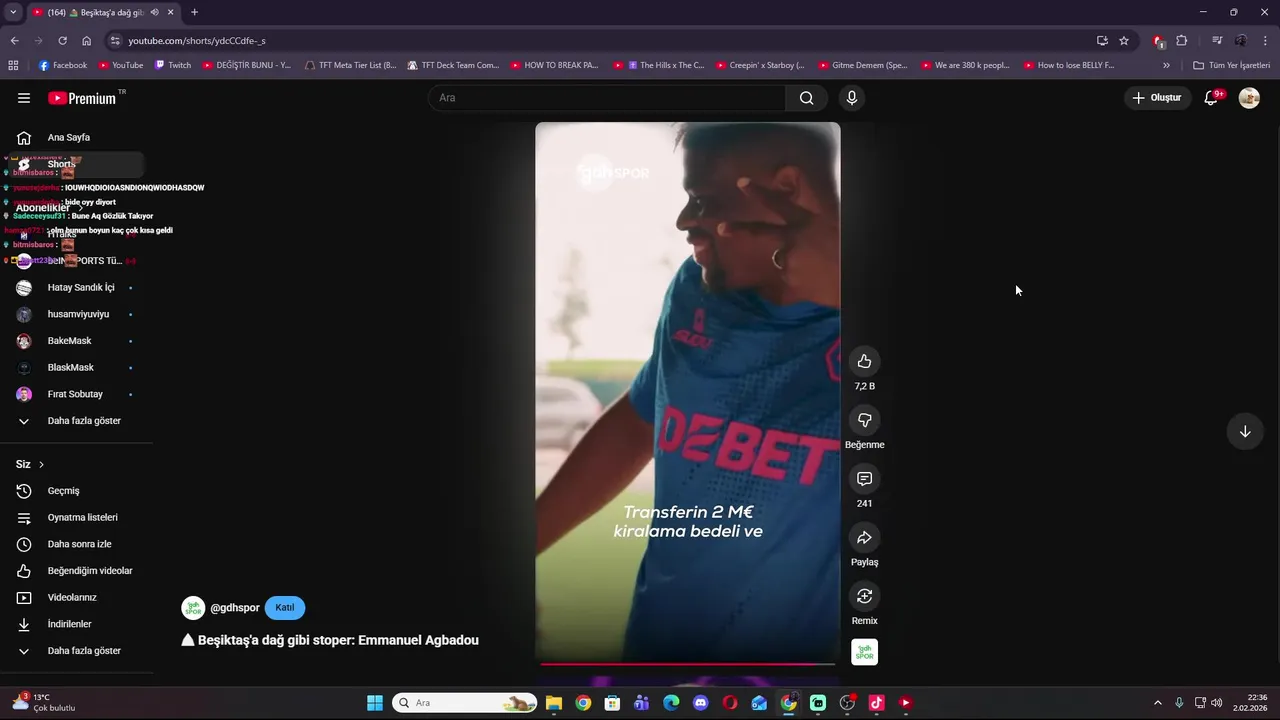Show more bookmarks with the chevron
Image resolution: width=1280 pixels, height=720 pixels.
(1166, 65)
